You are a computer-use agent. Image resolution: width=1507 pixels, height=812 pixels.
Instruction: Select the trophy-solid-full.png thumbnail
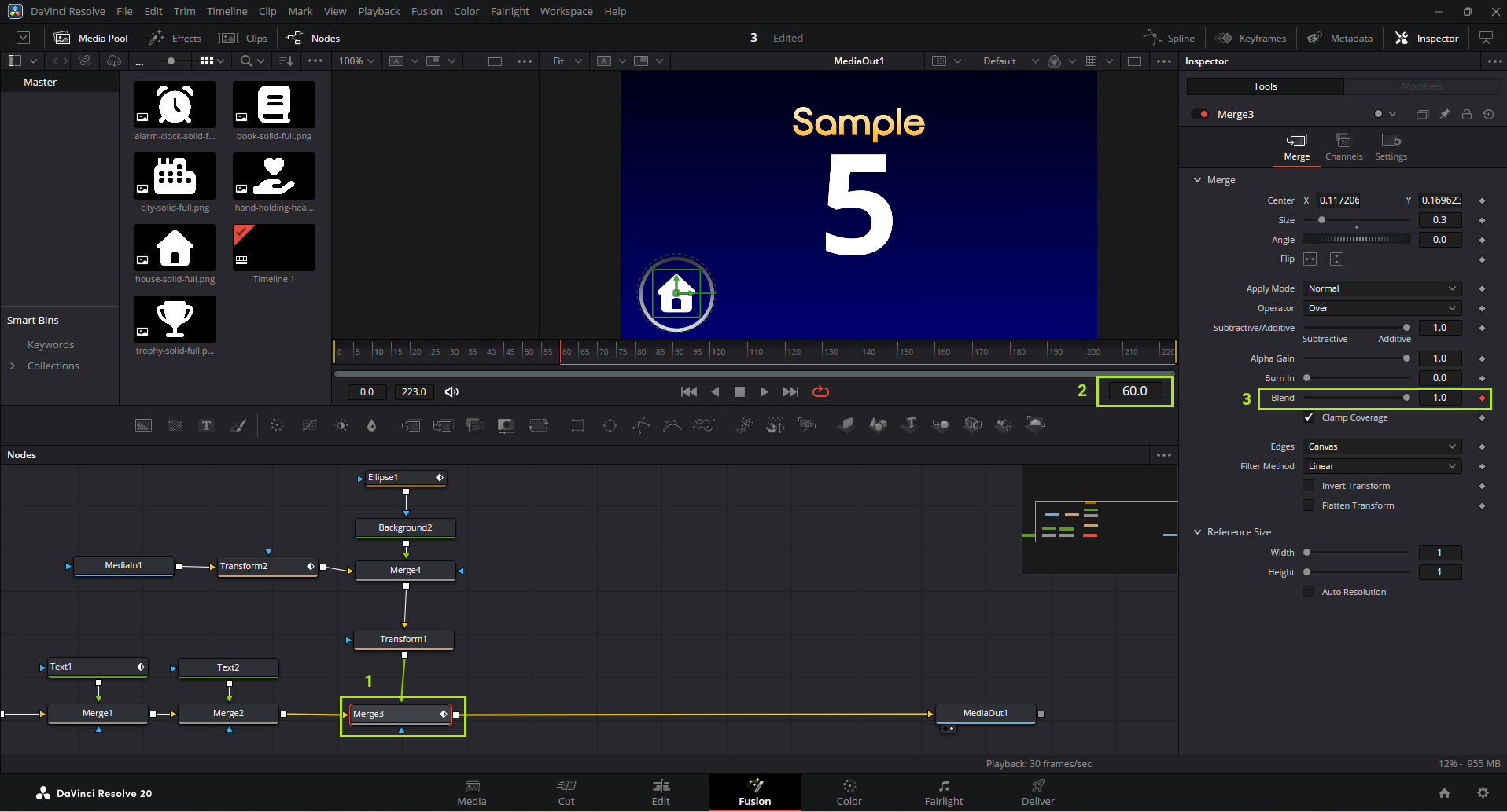click(x=175, y=319)
